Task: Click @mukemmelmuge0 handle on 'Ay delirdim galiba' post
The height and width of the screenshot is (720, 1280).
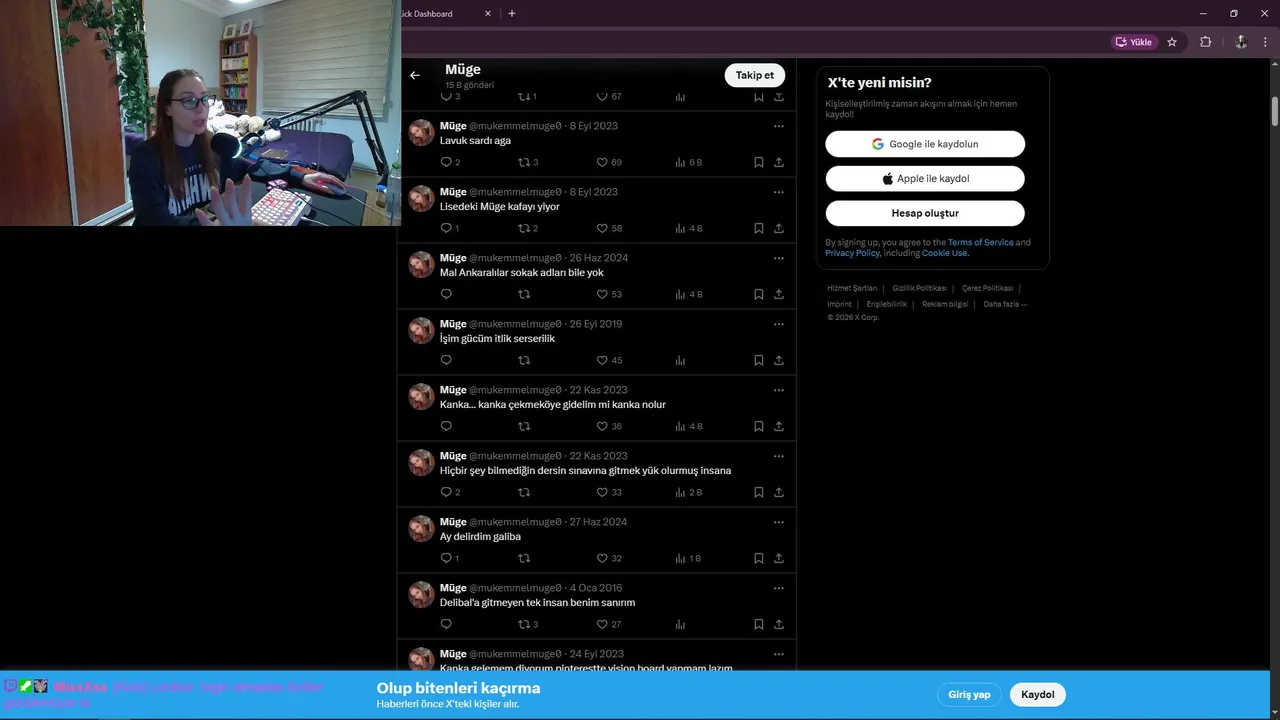Action: [515, 522]
